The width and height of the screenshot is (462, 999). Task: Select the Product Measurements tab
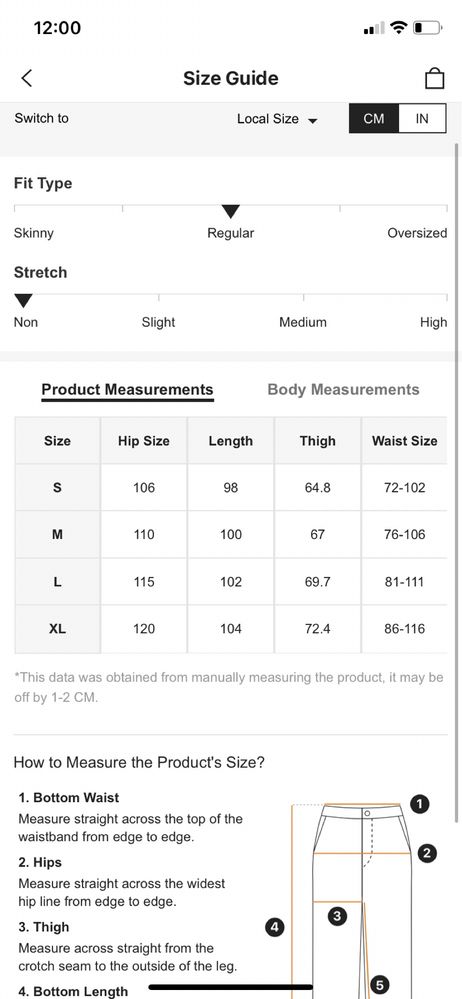coord(127,390)
